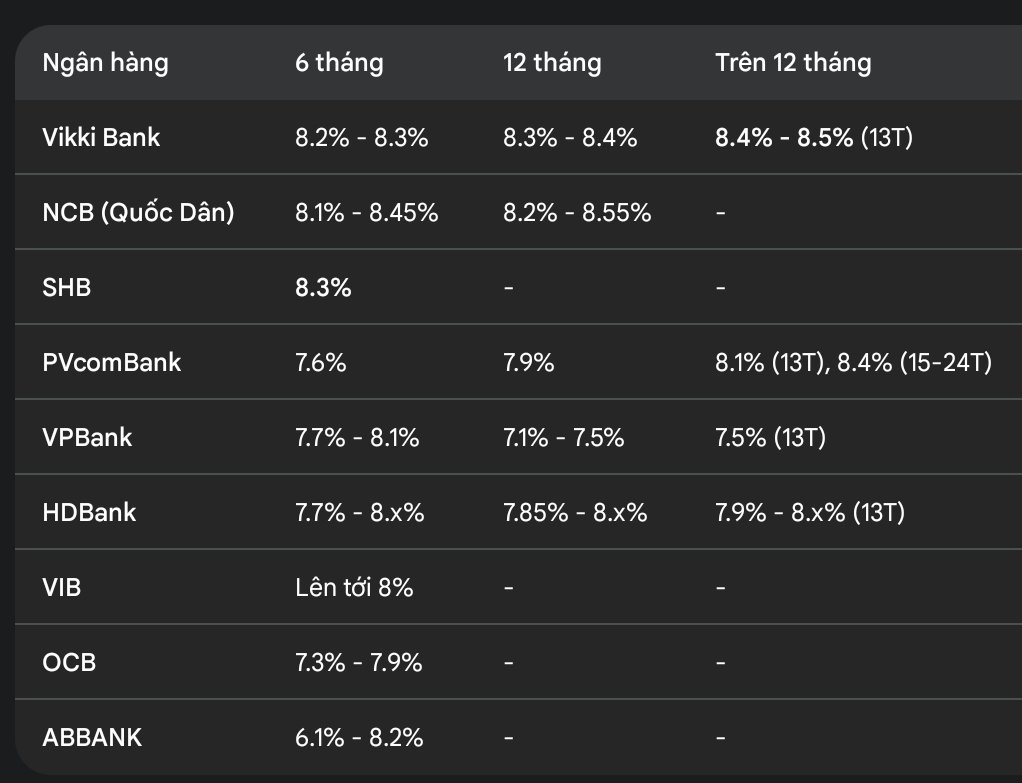Select the VPBank bank name
Viewport: 1022px width, 783px height.
pos(87,437)
